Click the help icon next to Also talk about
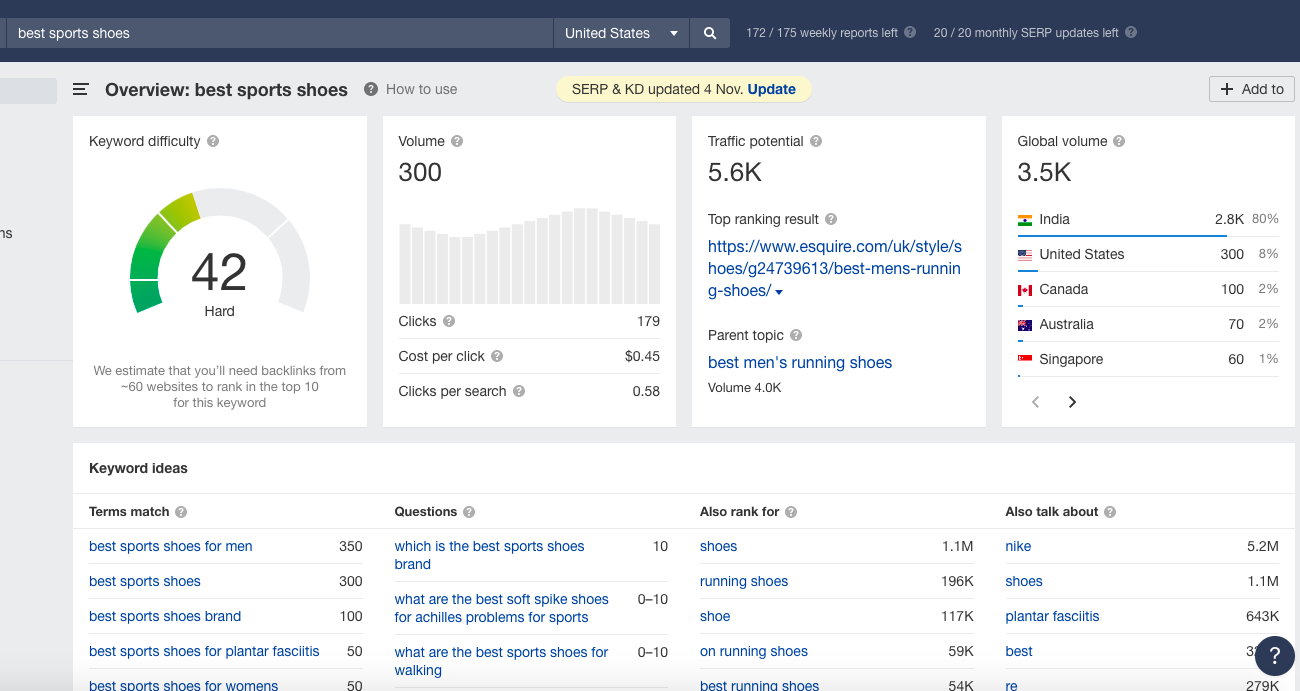The height and width of the screenshot is (691, 1300). tap(1110, 512)
